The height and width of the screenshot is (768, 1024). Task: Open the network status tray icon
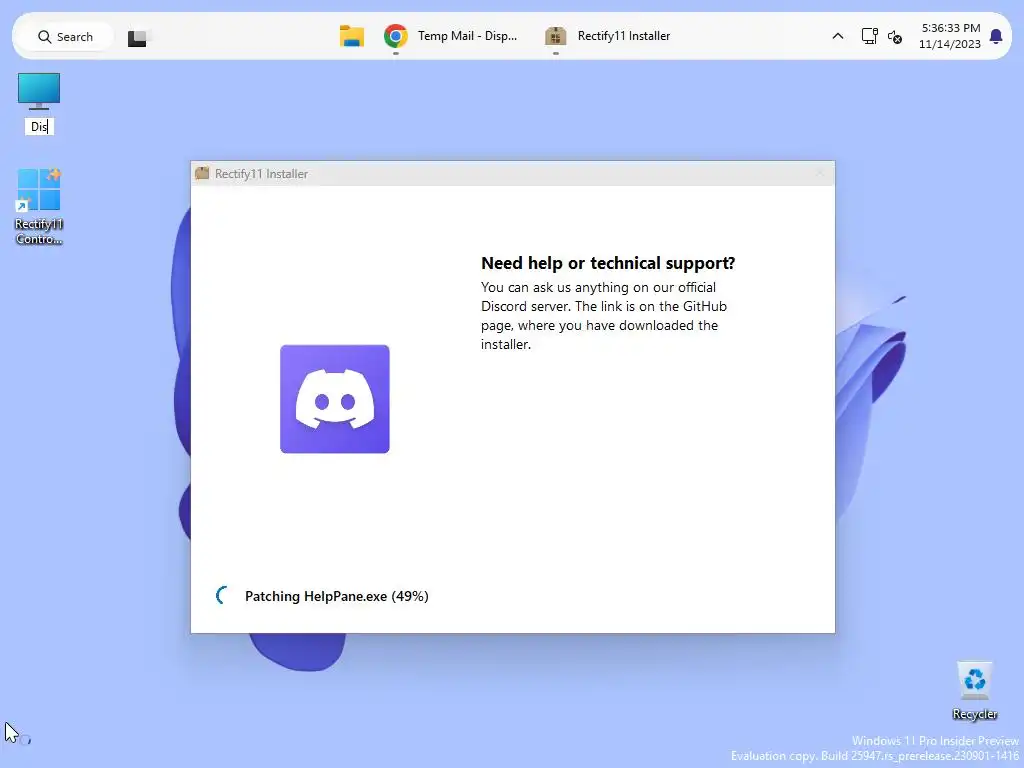tap(869, 36)
